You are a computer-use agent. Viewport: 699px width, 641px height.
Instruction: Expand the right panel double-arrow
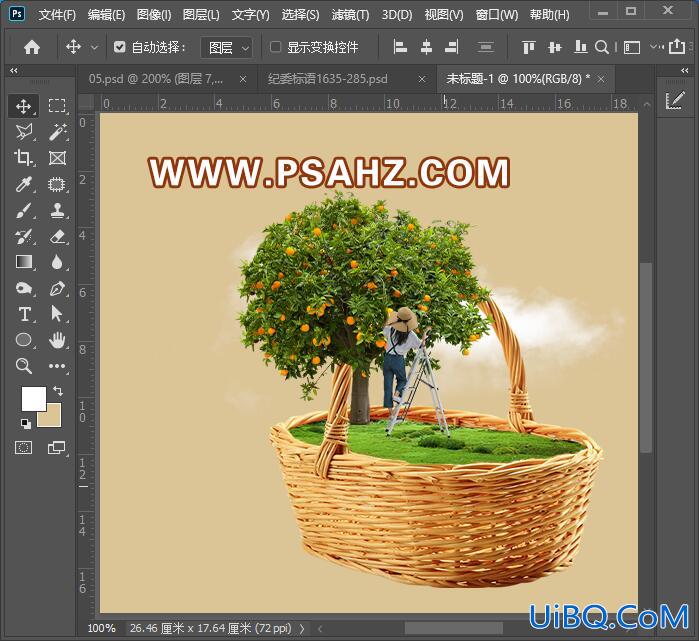pyautogui.click(x=685, y=70)
